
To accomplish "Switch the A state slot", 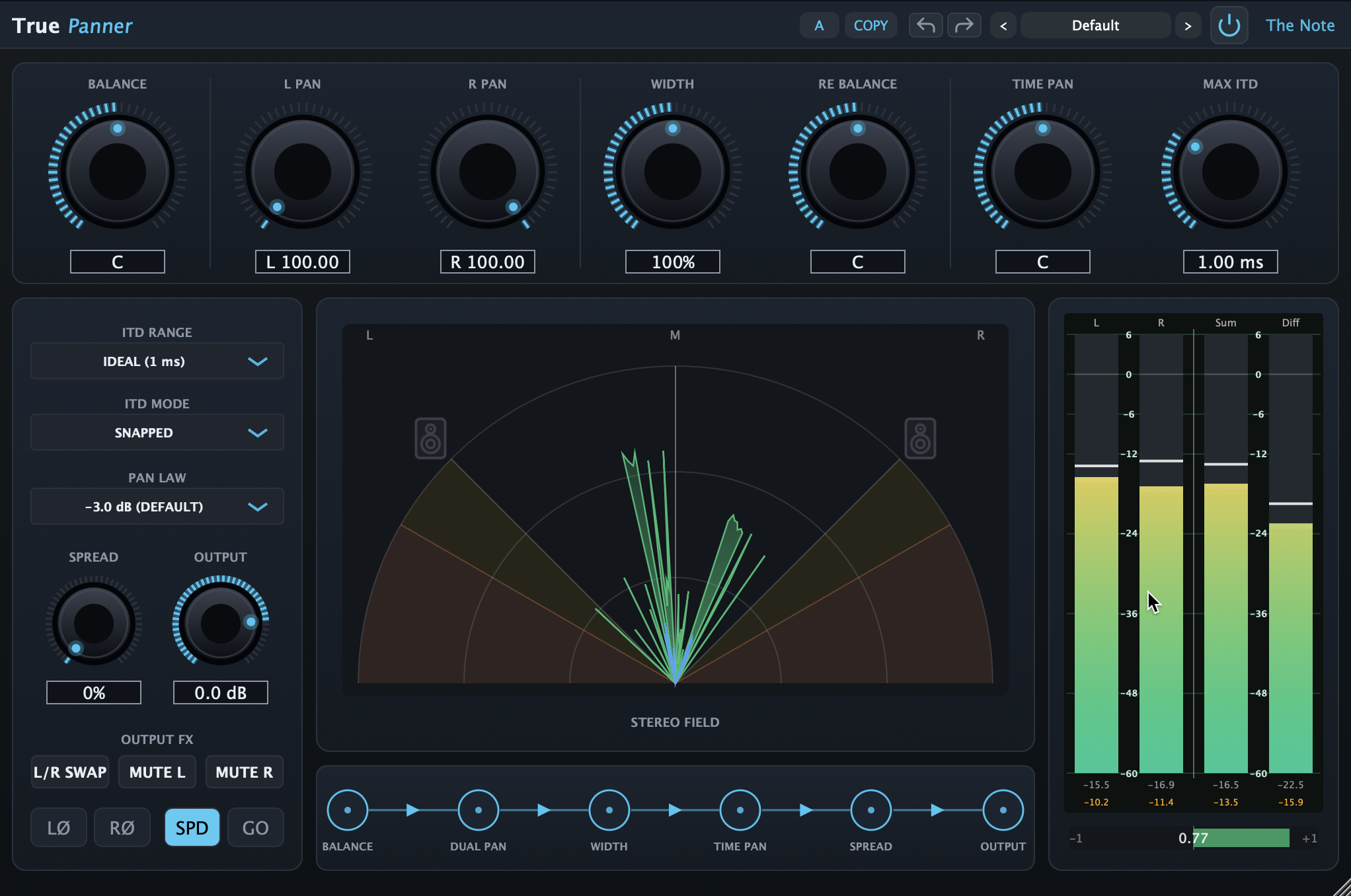I will pos(819,26).
